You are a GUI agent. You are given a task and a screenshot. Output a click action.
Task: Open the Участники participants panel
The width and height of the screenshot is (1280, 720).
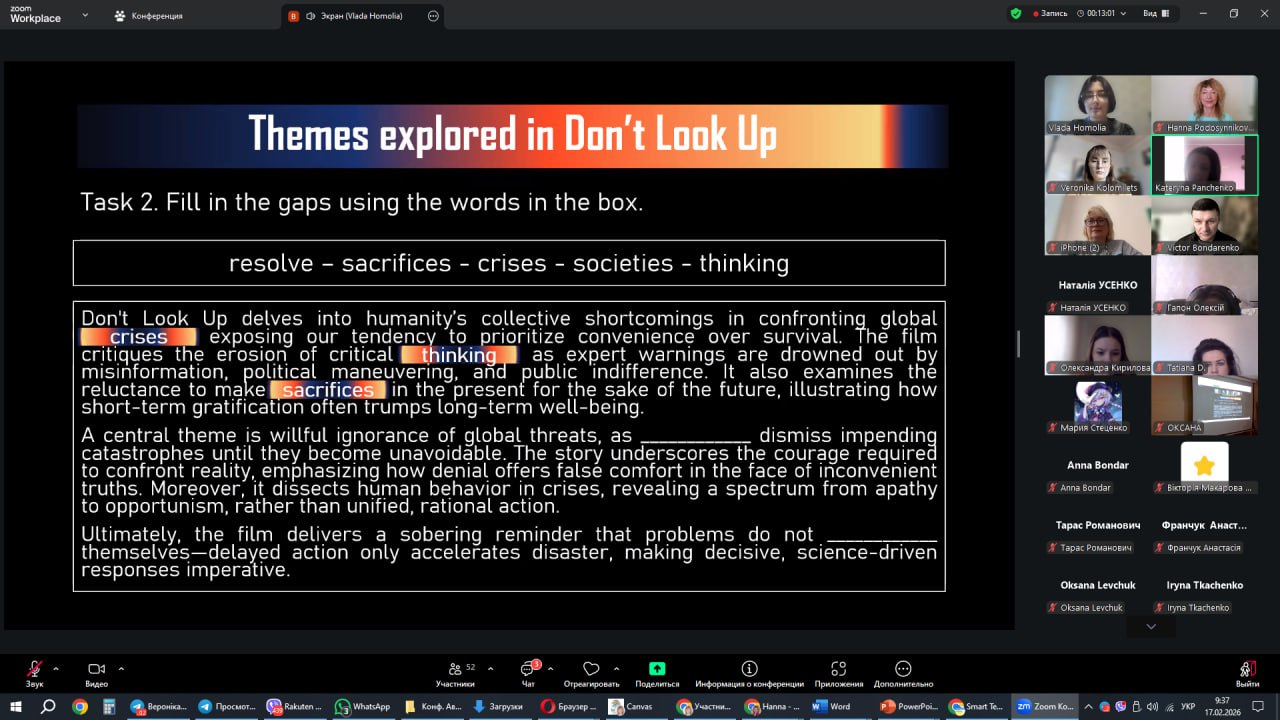click(x=455, y=669)
